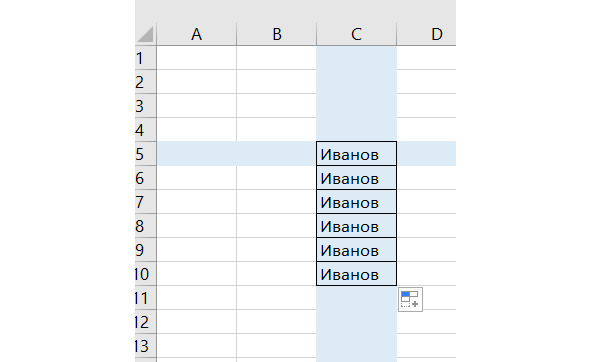Viewport: 591px width, 362px height.
Task: Click empty cell A12
Action: pyautogui.click(x=196, y=322)
